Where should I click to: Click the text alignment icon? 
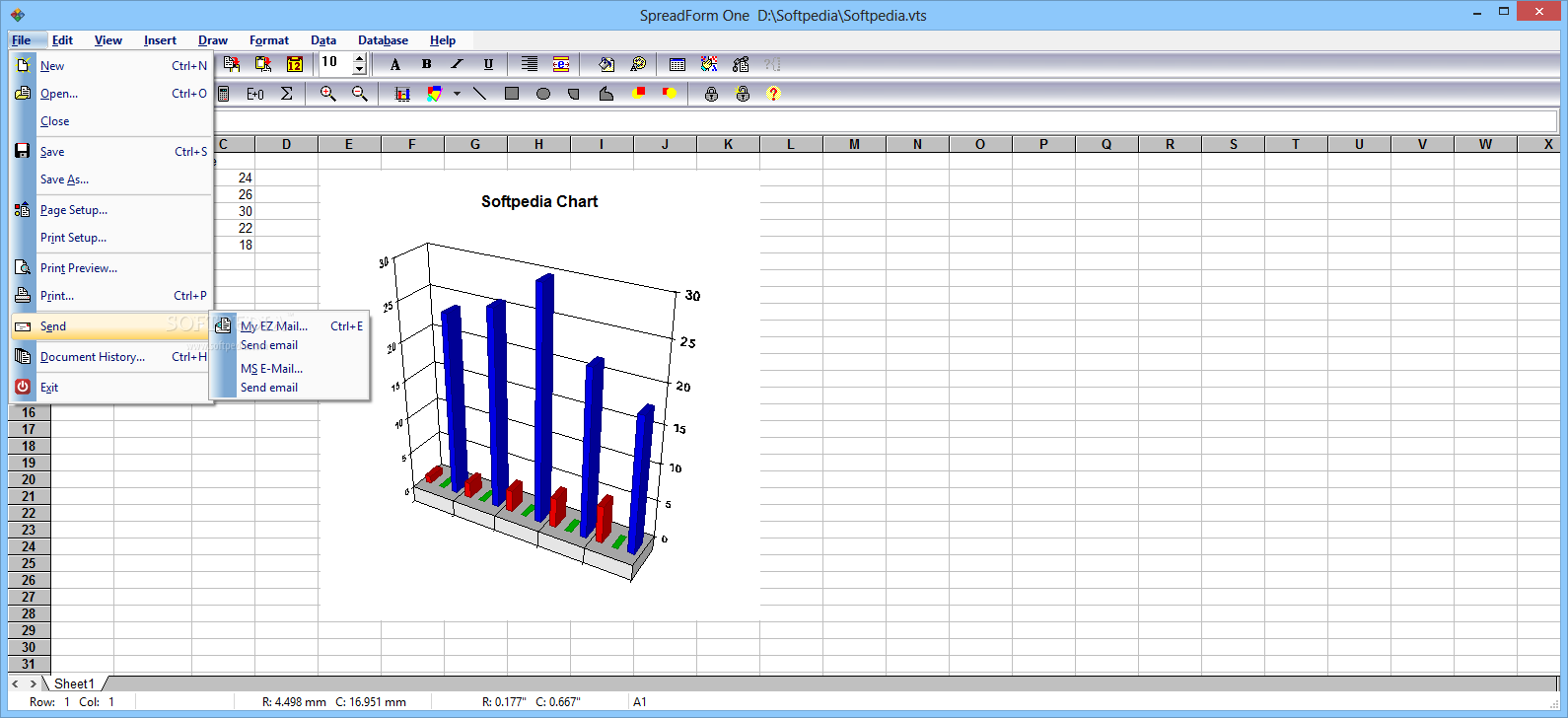click(530, 64)
